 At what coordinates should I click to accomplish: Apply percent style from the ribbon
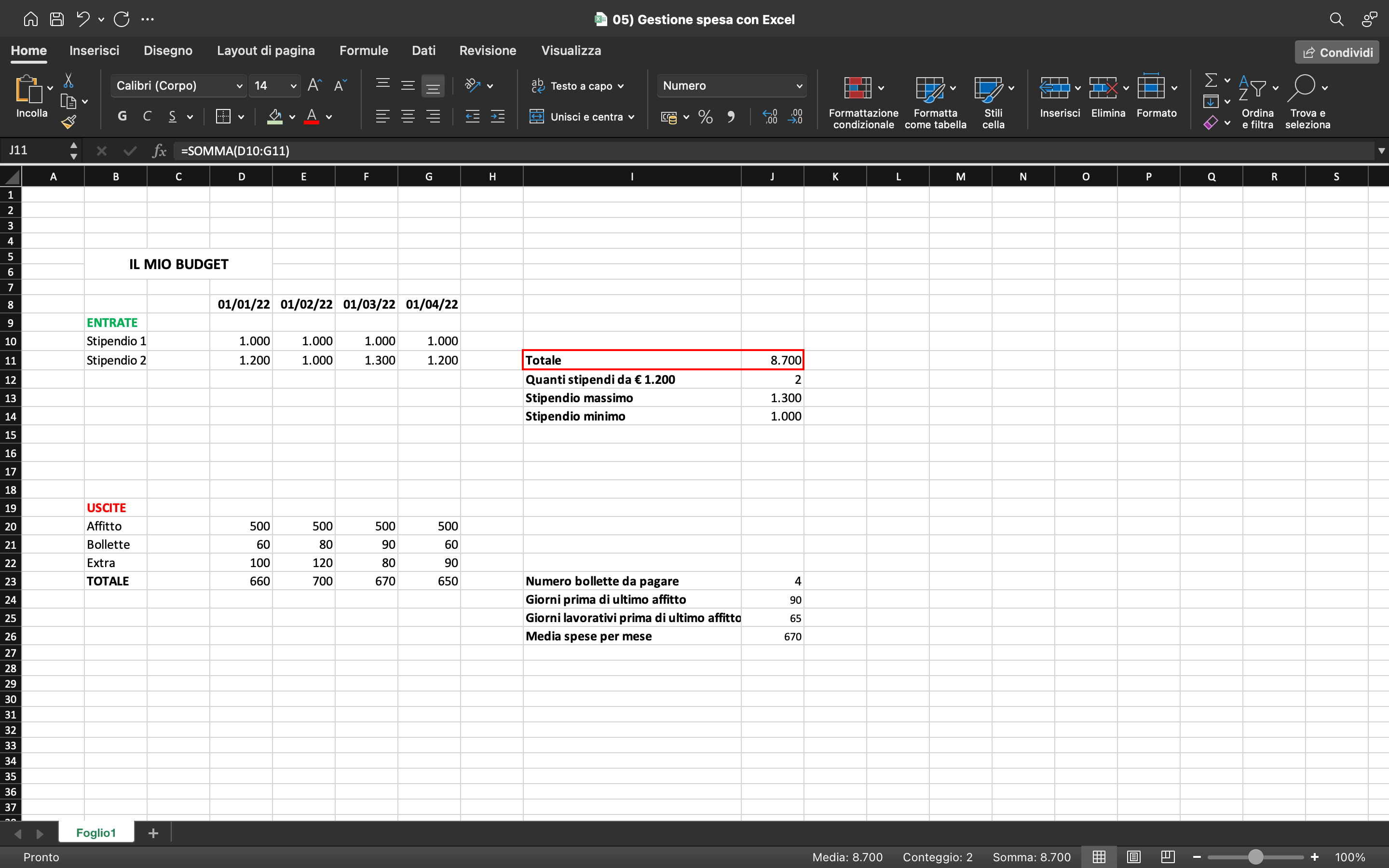pyautogui.click(x=705, y=117)
